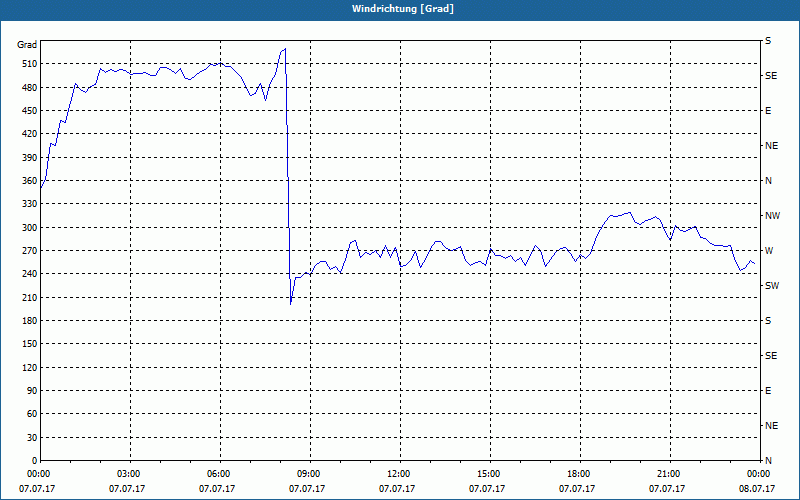The height and width of the screenshot is (500, 800).
Task: Select the 450 value on the degree axis
Action: click(x=29, y=111)
